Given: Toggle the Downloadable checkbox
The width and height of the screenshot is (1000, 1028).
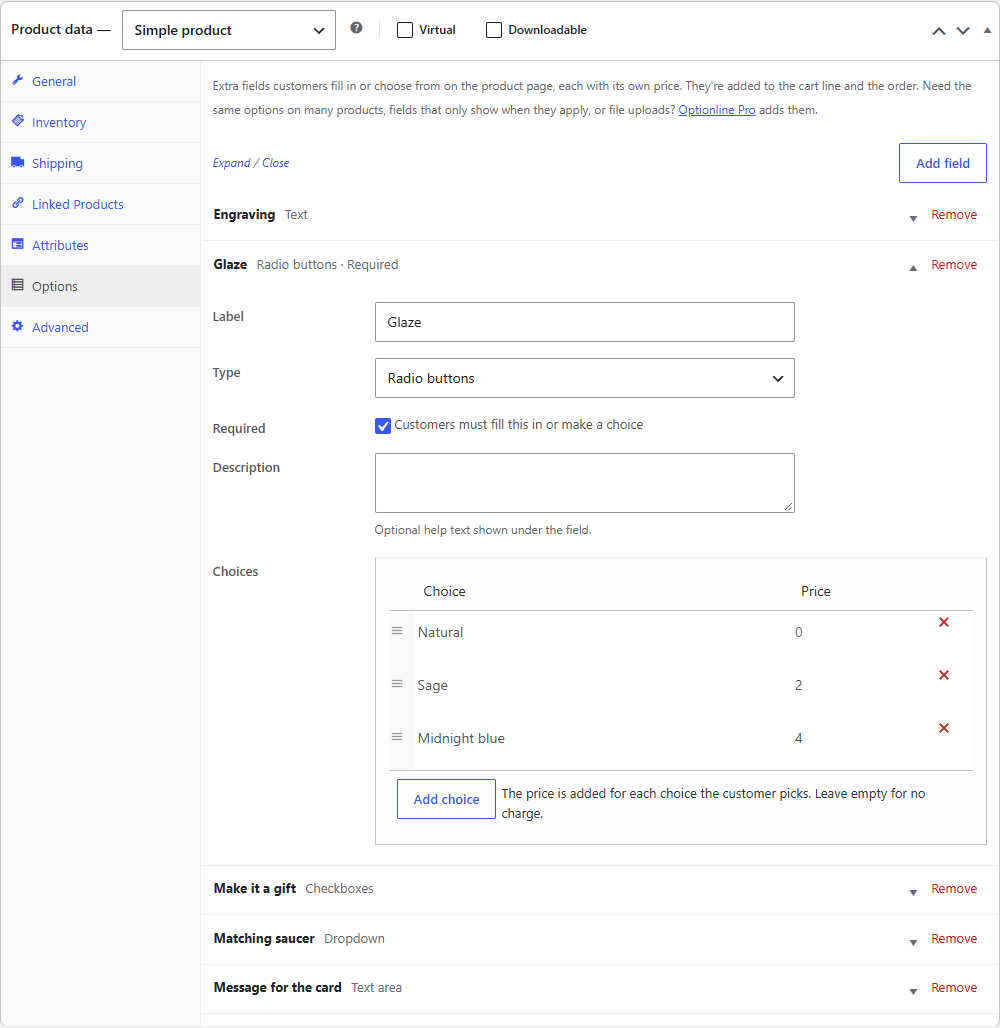Looking at the screenshot, I should click(494, 30).
